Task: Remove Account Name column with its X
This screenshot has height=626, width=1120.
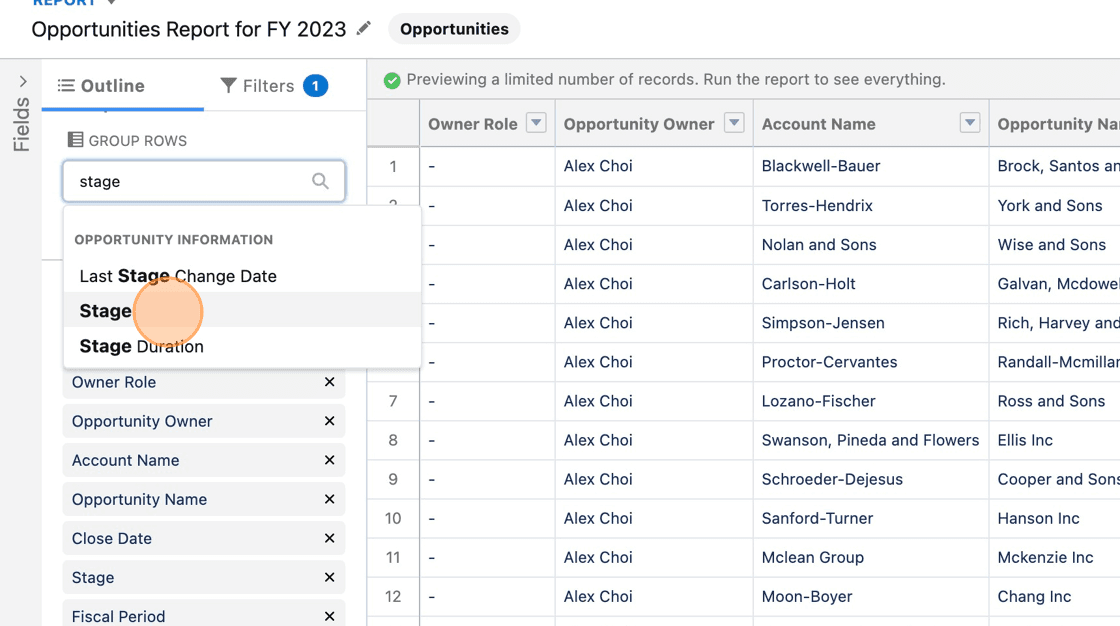Action: (329, 460)
